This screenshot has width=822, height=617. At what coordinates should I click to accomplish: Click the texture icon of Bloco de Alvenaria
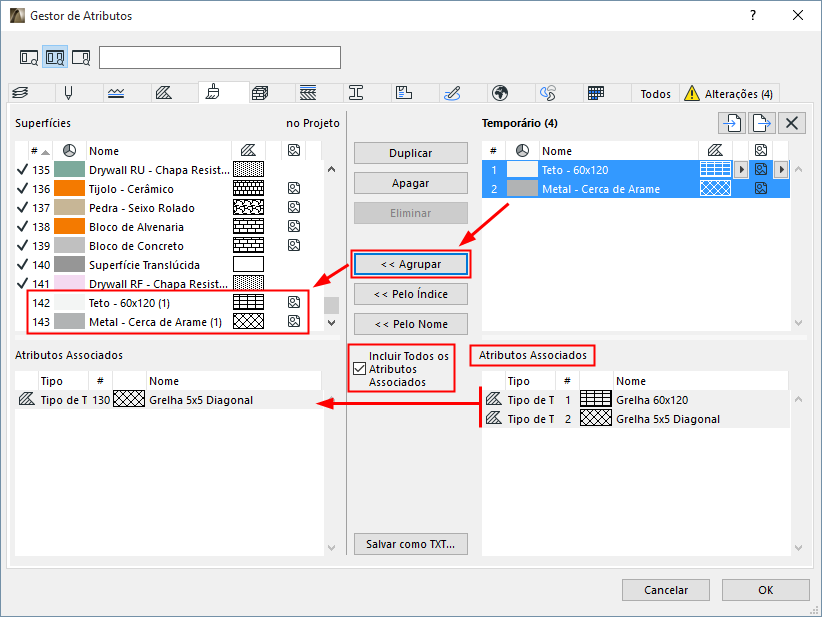[x=294, y=226]
